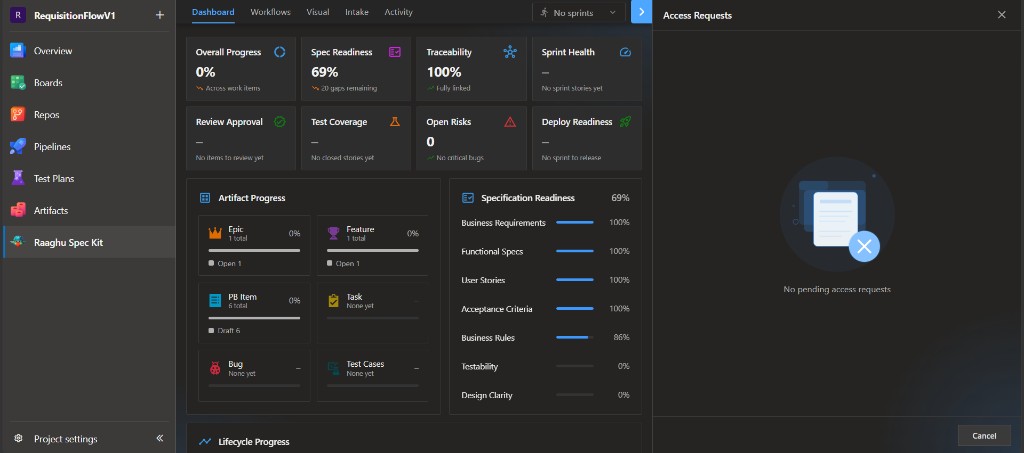
Task: Click the Test Cases icon
Action: [x=333, y=368]
